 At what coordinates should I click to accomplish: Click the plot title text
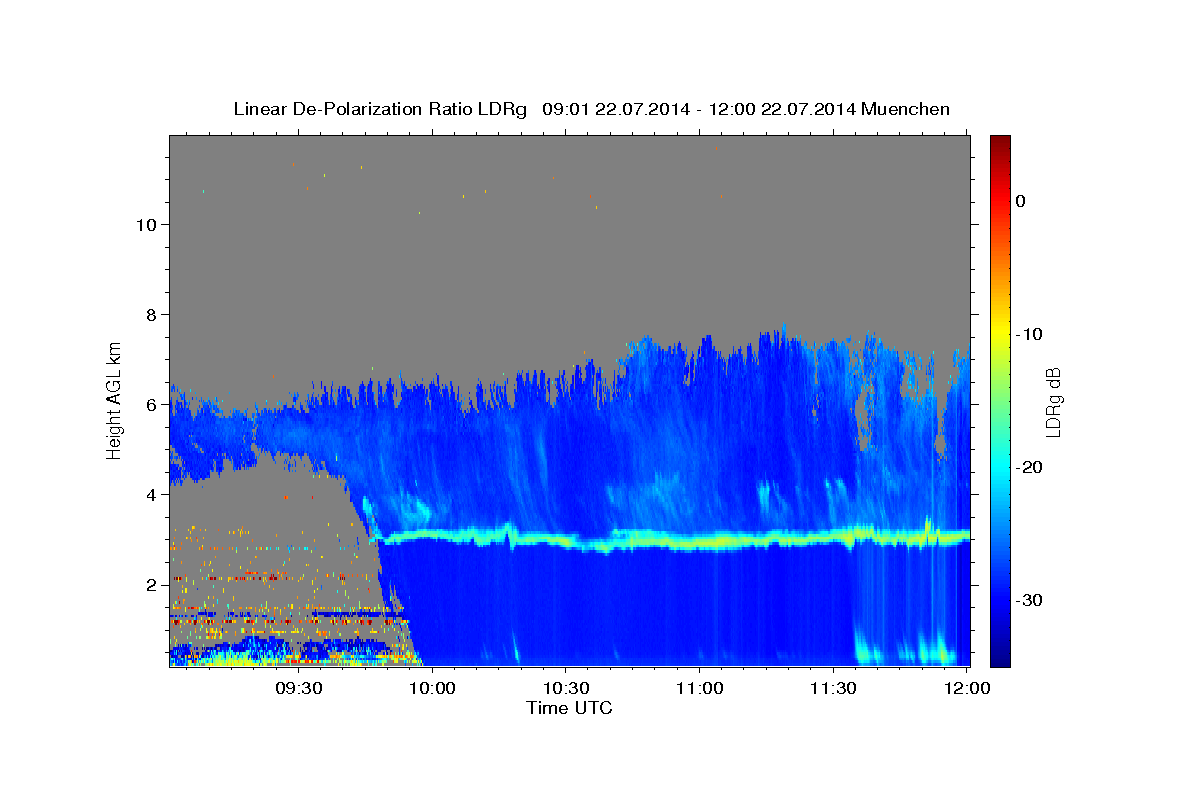coord(591,109)
